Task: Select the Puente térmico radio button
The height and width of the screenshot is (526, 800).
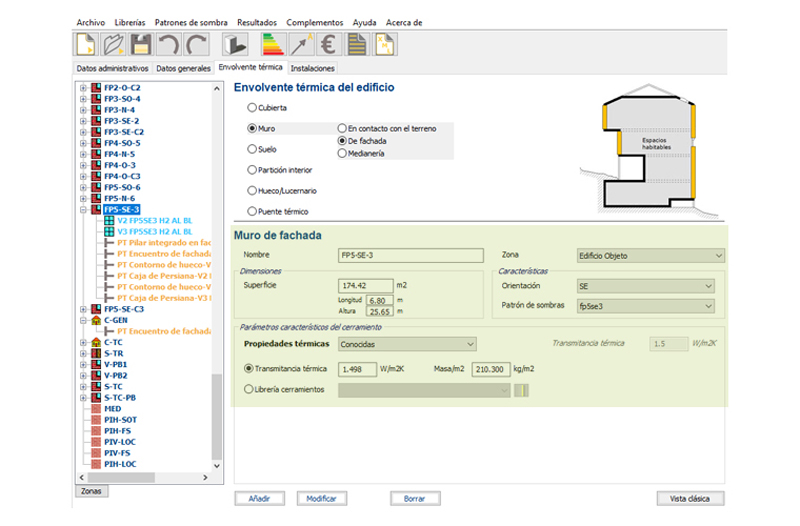Action: click(252, 211)
